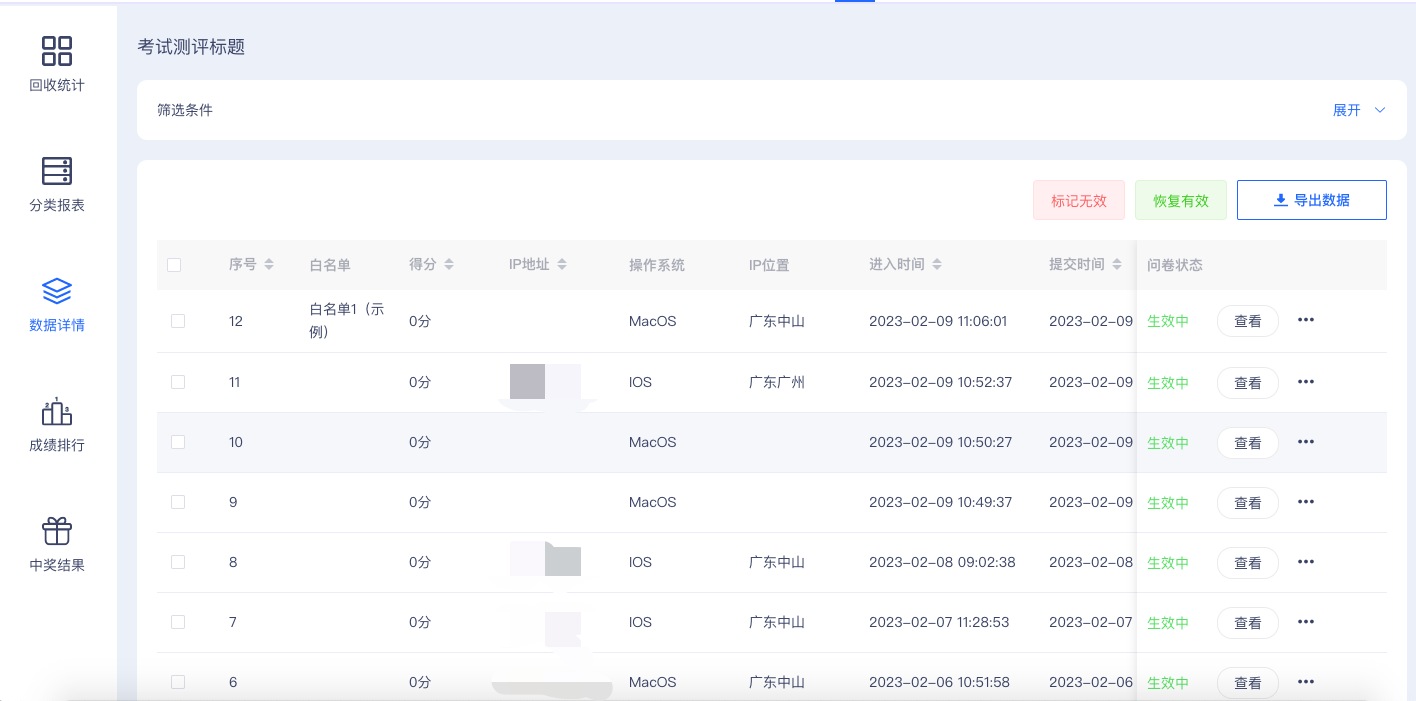Click 查看 for row 11
Viewport: 1416px width, 701px height.
pyautogui.click(x=1248, y=383)
